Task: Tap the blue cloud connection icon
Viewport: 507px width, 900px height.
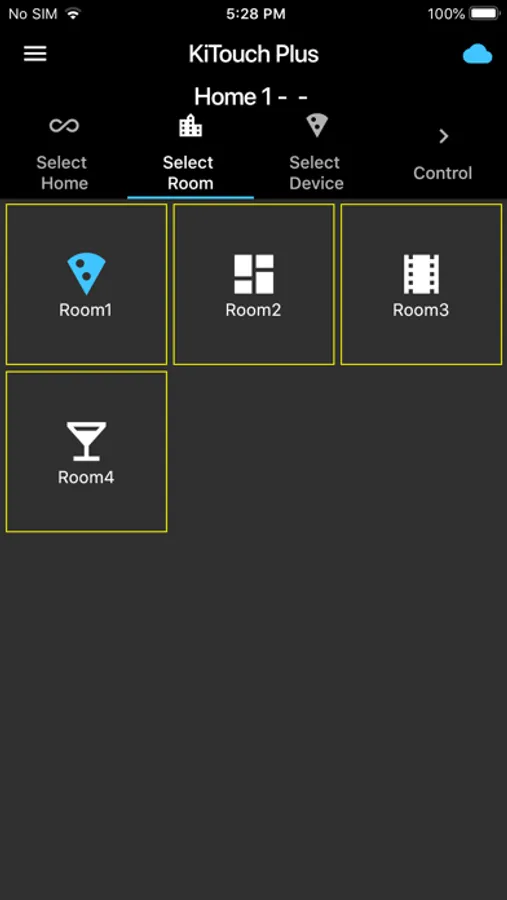Action: (478, 55)
